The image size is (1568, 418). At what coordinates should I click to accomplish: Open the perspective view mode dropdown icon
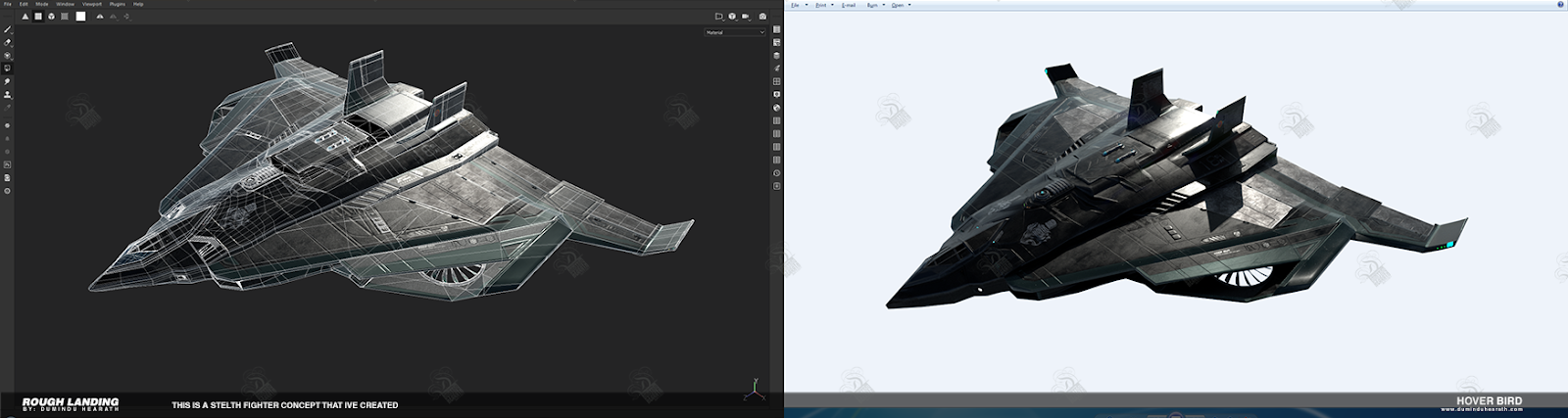point(719,17)
